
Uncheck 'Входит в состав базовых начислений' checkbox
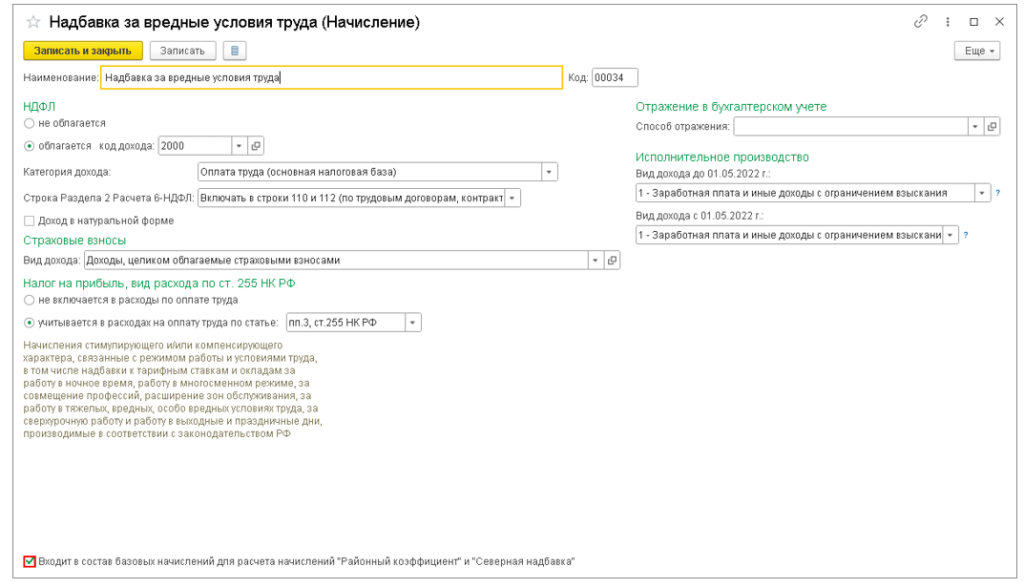click(x=30, y=562)
